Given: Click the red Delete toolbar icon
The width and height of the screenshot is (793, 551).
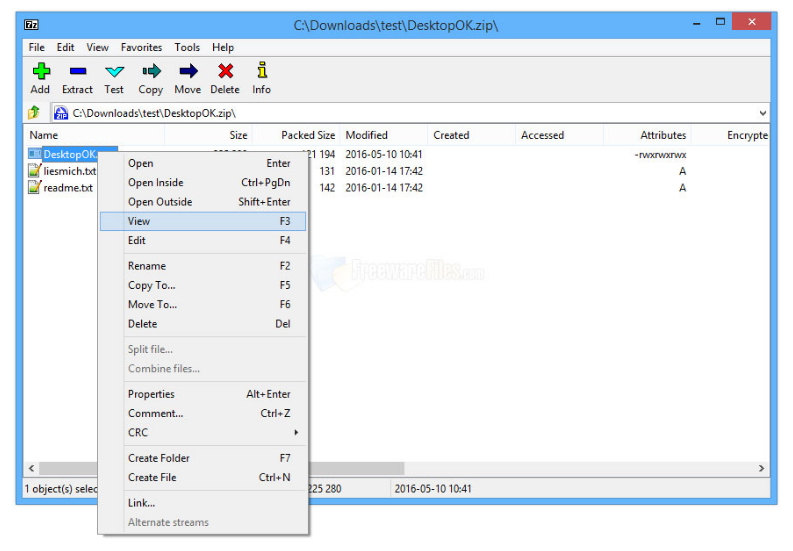Looking at the screenshot, I should (x=226, y=71).
